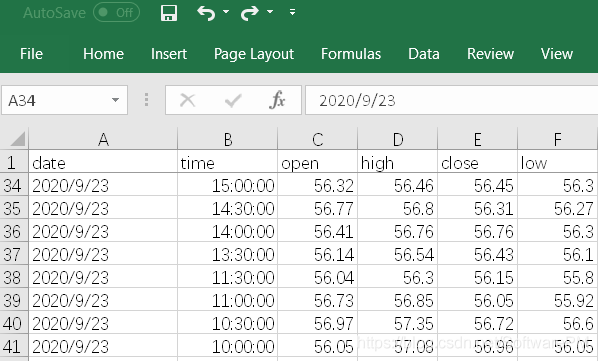The image size is (598, 361).
Task: Toggle the AutoSave switch
Action: [116, 13]
